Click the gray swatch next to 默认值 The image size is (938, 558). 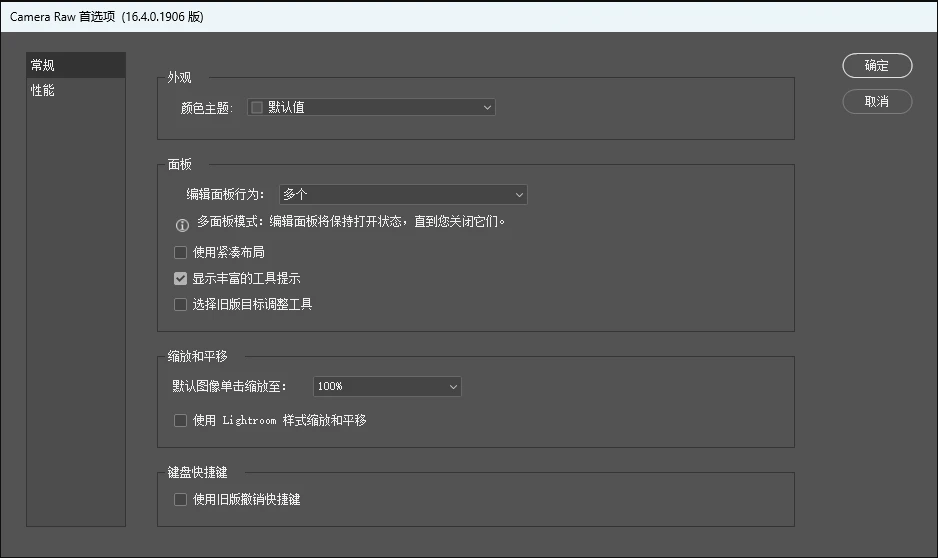pos(257,107)
